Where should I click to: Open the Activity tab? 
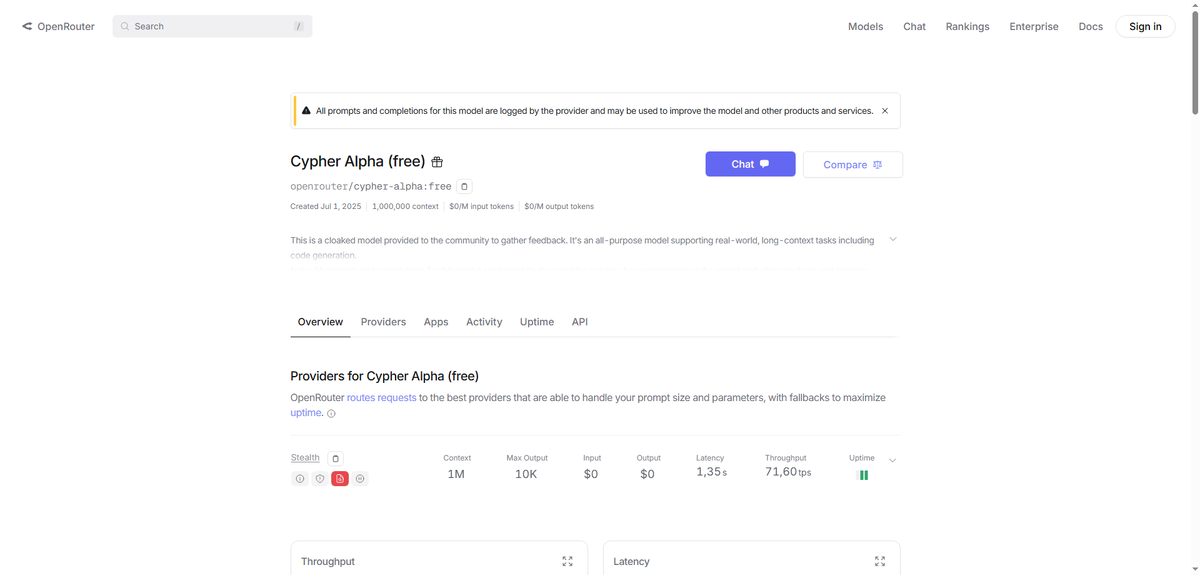pos(484,322)
